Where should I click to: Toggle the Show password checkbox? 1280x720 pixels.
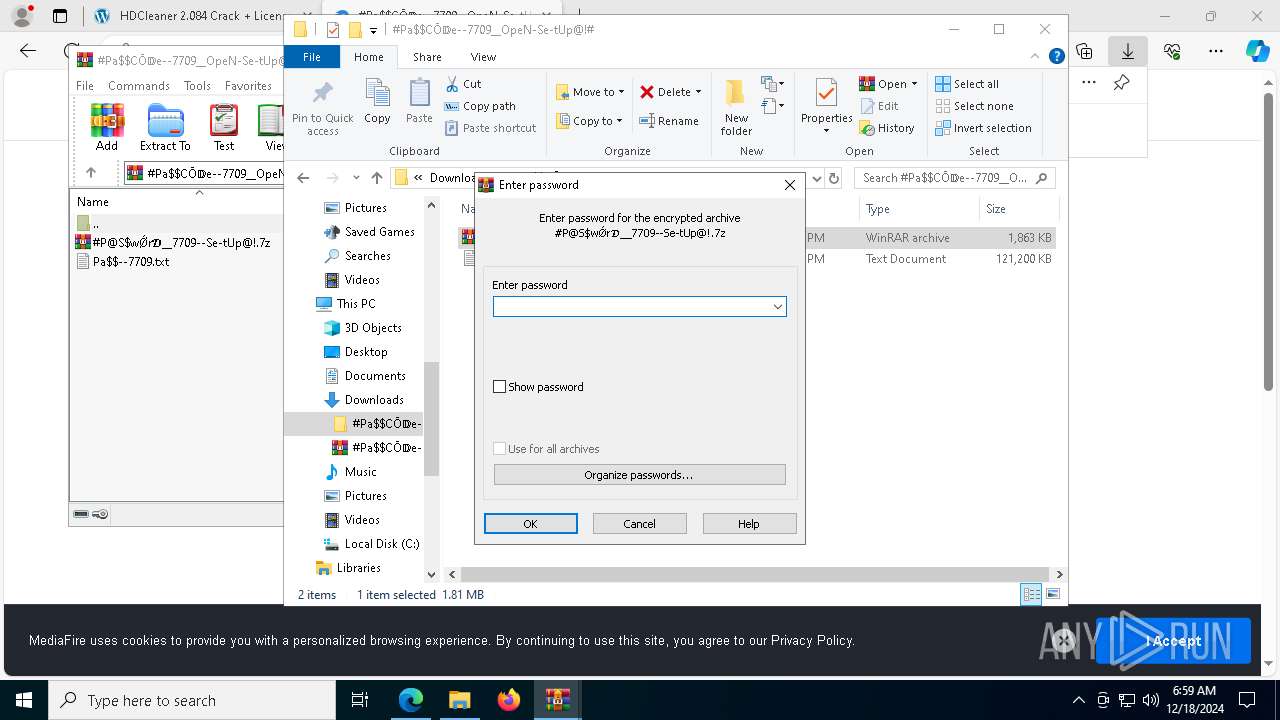[x=500, y=387]
